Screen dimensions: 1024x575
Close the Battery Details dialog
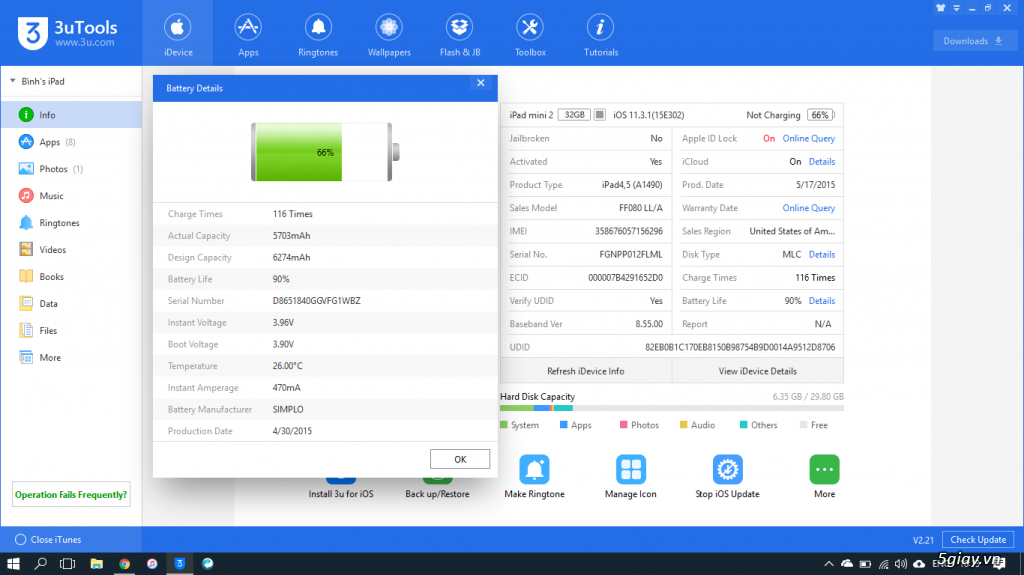tap(481, 83)
